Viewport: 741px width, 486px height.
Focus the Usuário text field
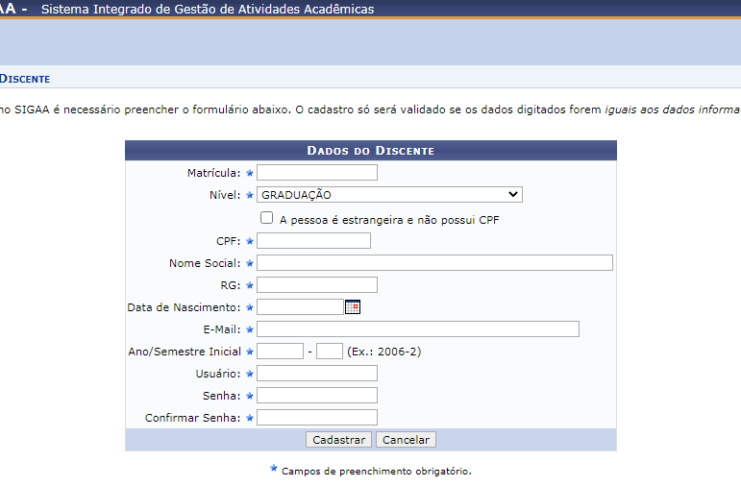point(317,373)
